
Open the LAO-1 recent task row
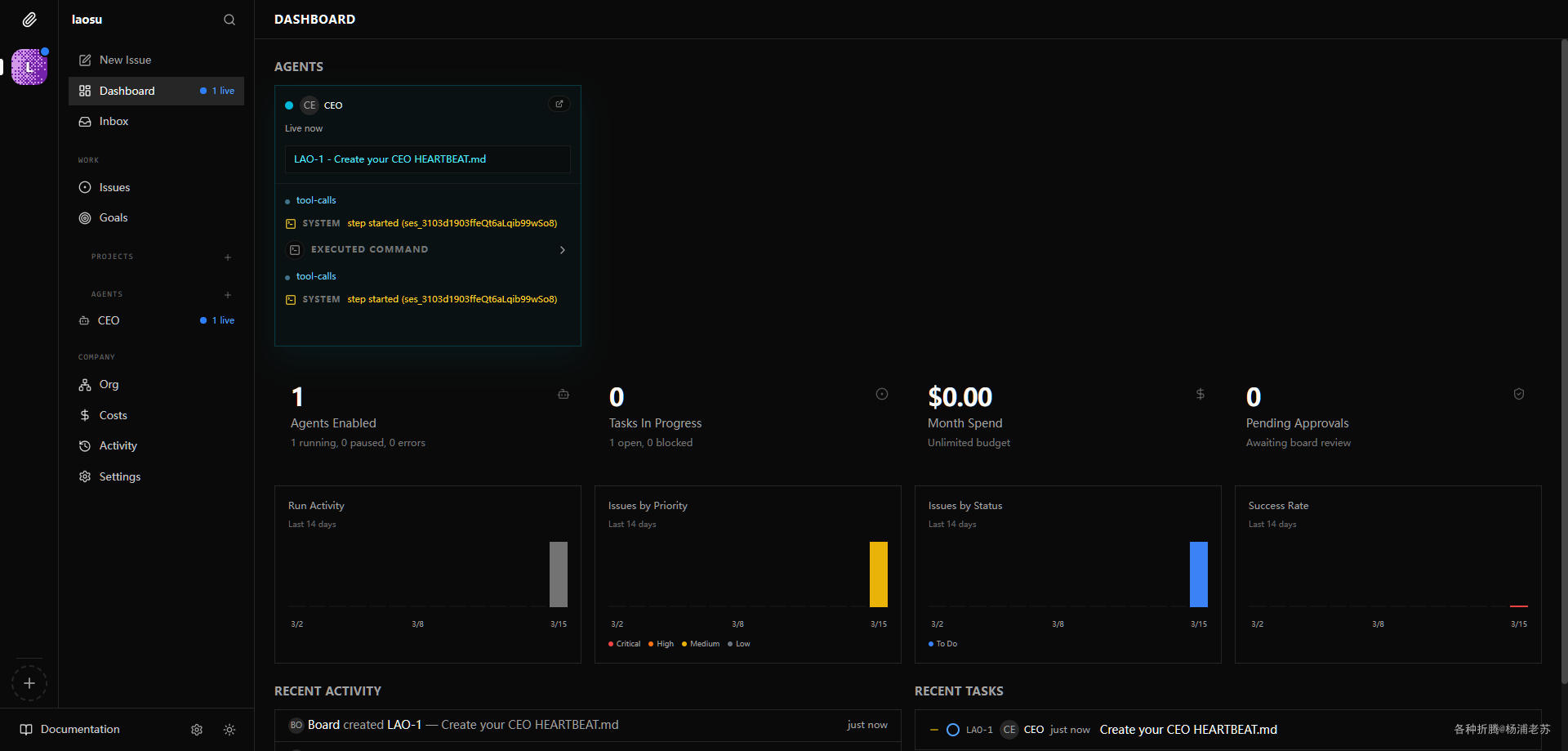(x=1228, y=730)
